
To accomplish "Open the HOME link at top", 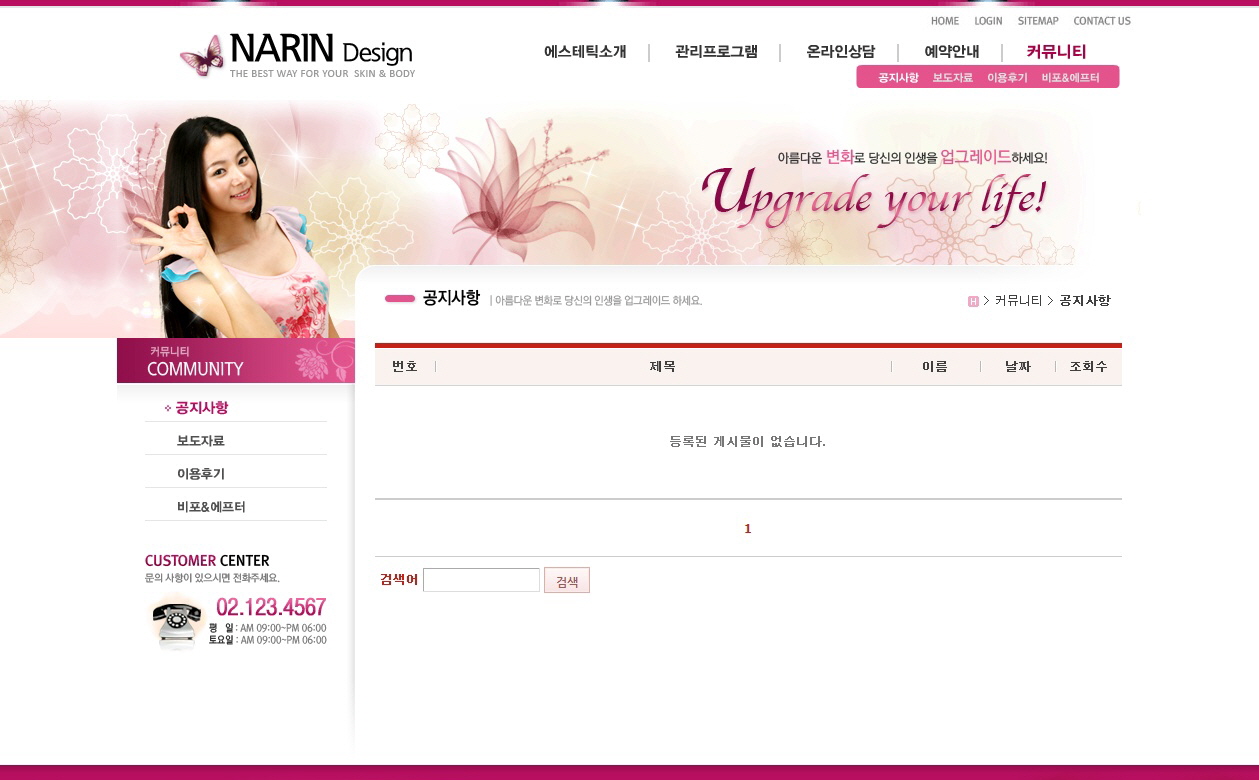I will [944, 21].
